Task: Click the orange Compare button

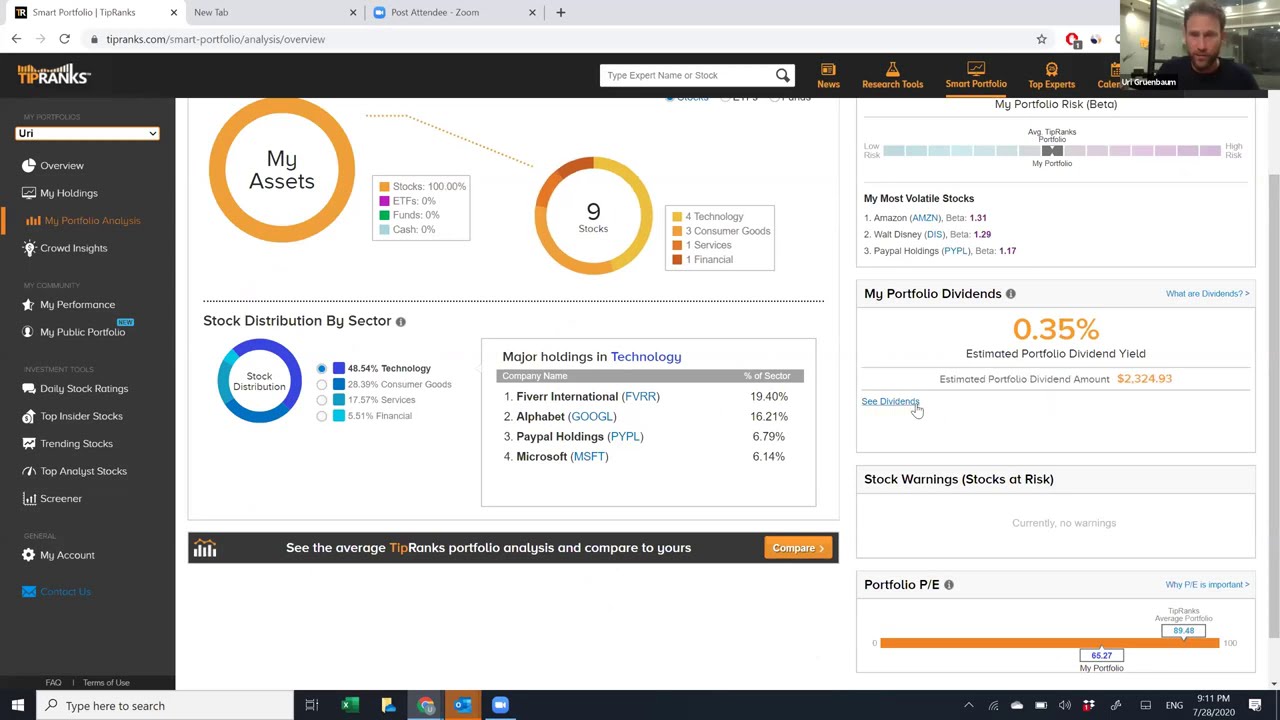Action: [x=798, y=548]
